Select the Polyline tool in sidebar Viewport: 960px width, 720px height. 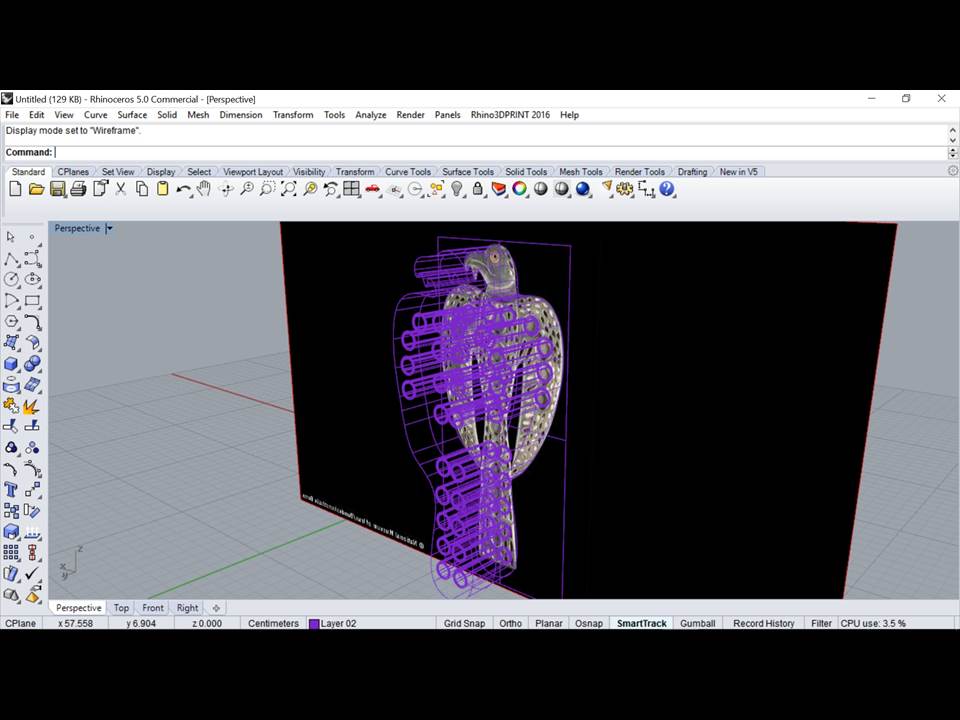[x=11, y=259]
